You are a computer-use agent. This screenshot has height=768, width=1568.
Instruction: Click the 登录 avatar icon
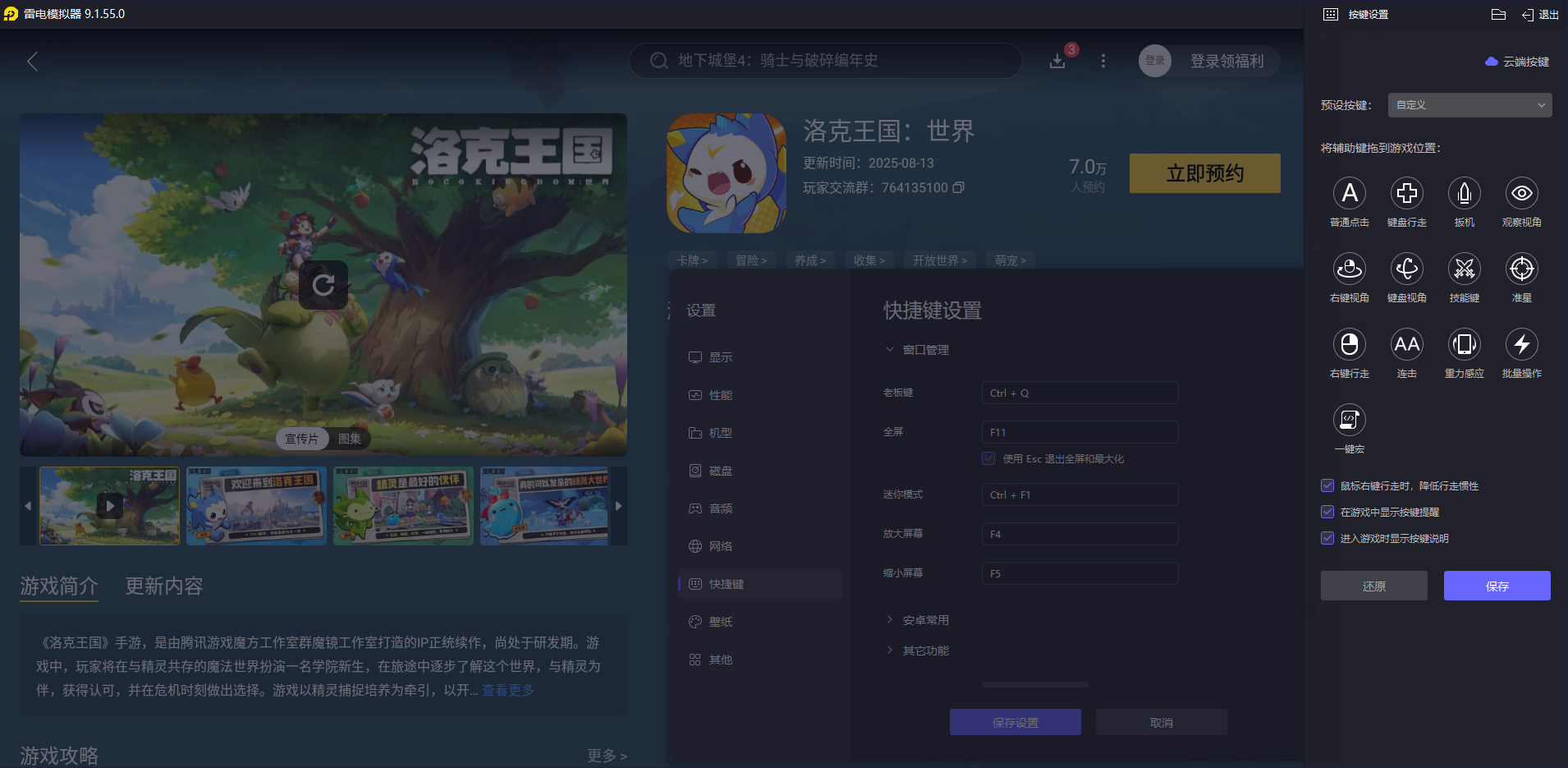point(1155,61)
